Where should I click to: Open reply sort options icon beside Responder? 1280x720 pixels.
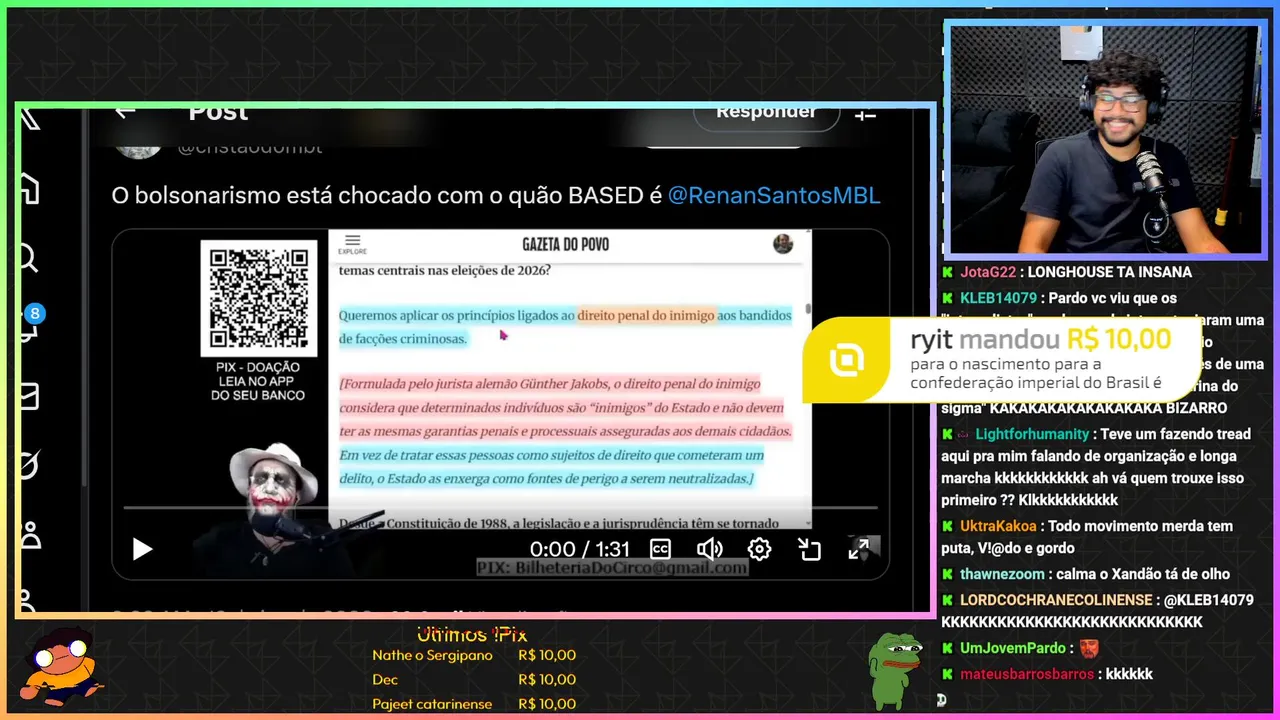[x=865, y=114]
